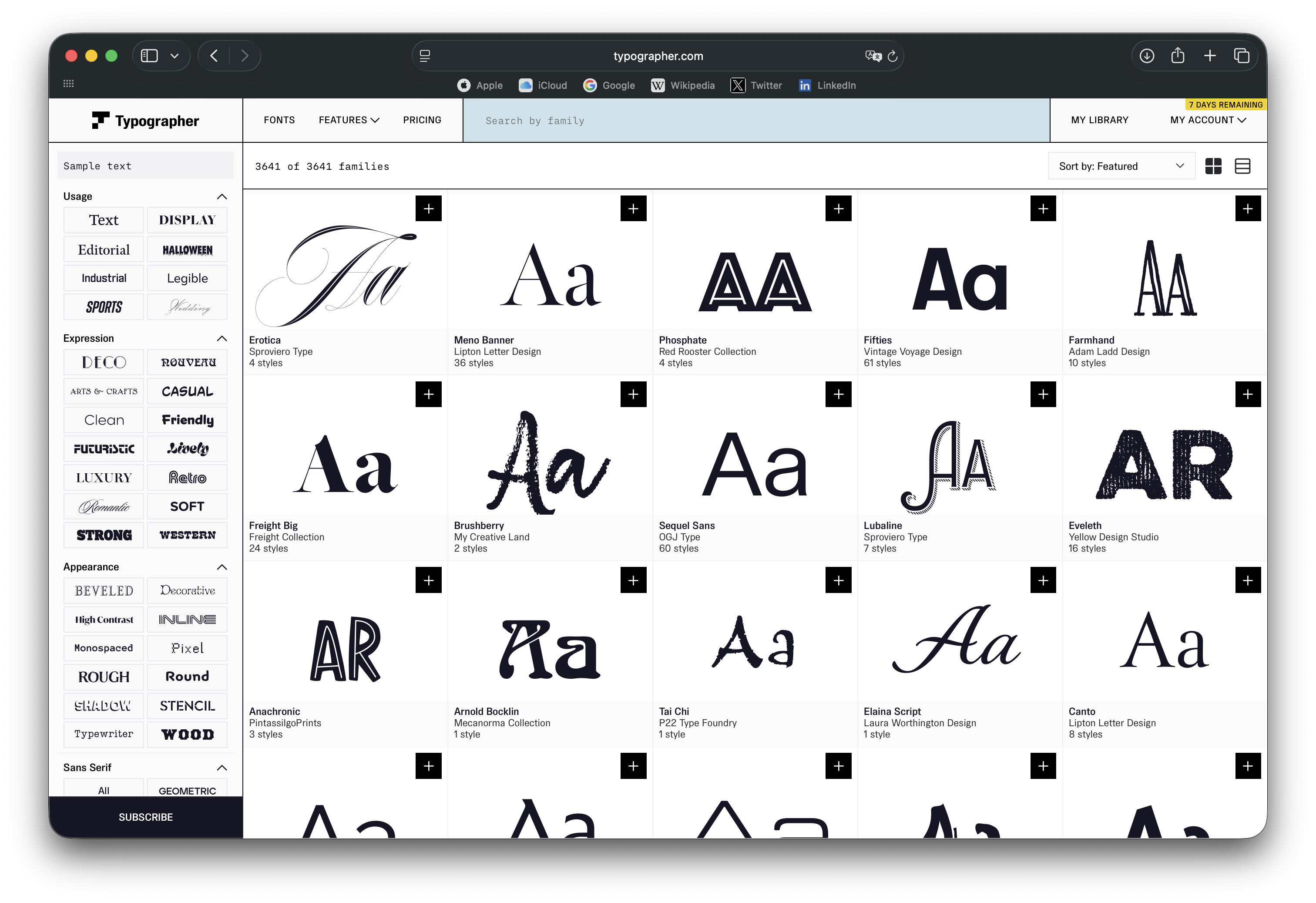The image size is (1316, 903).
Task: Click plus icon on Canto card
Action: (1248, 580)
